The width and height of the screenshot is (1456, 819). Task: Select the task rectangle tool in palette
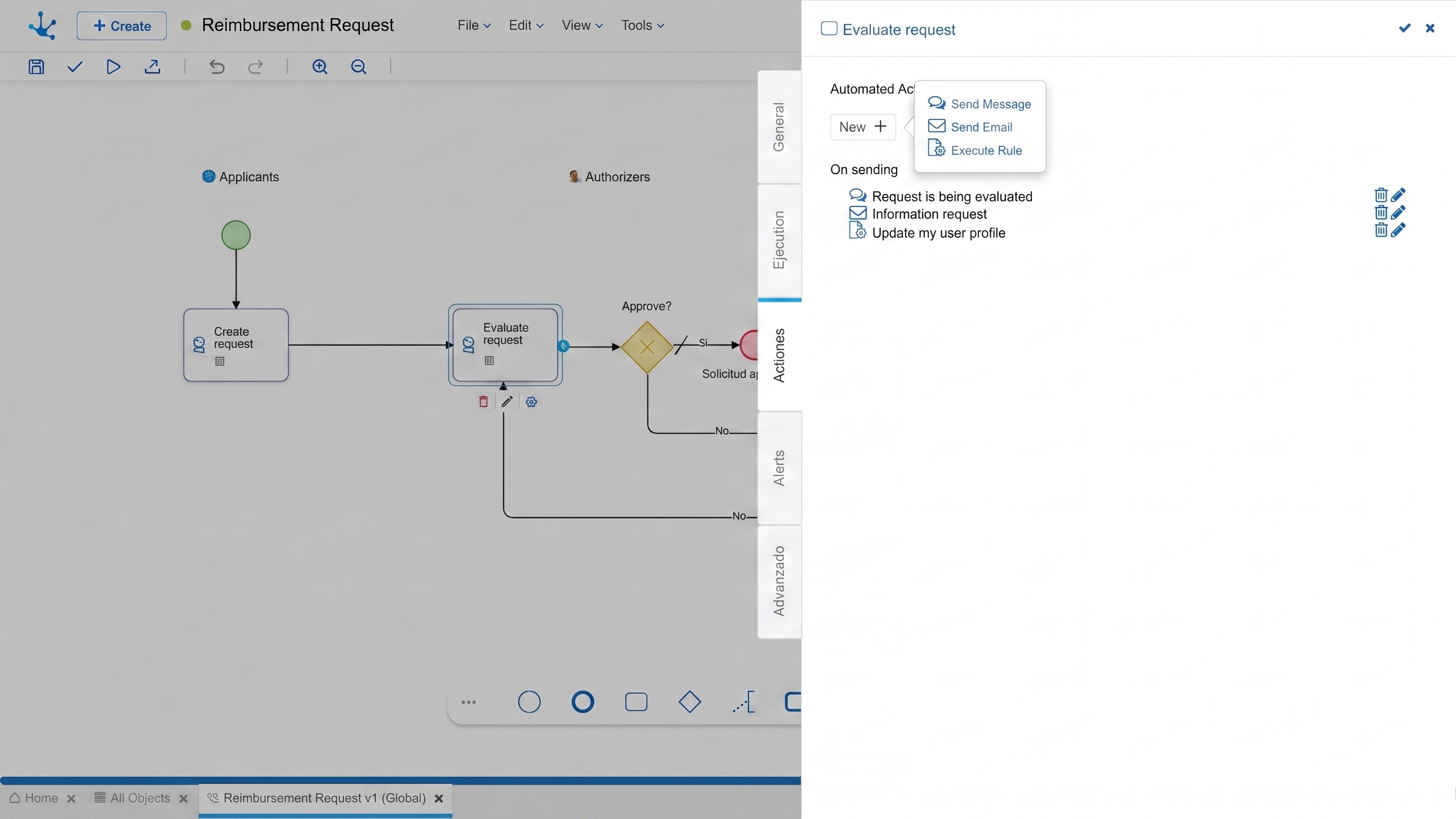click(636, 702)
